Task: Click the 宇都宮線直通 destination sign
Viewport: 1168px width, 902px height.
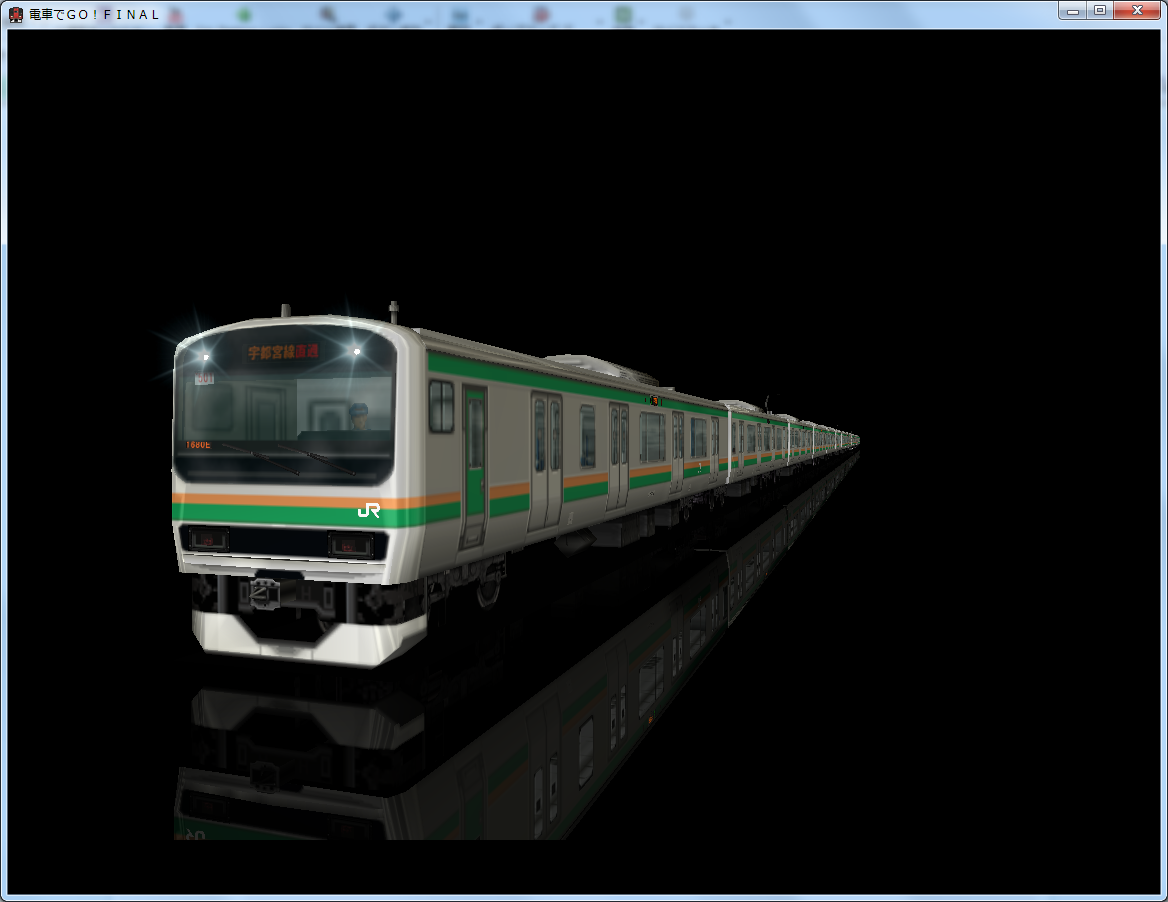Action: point(283,352)
